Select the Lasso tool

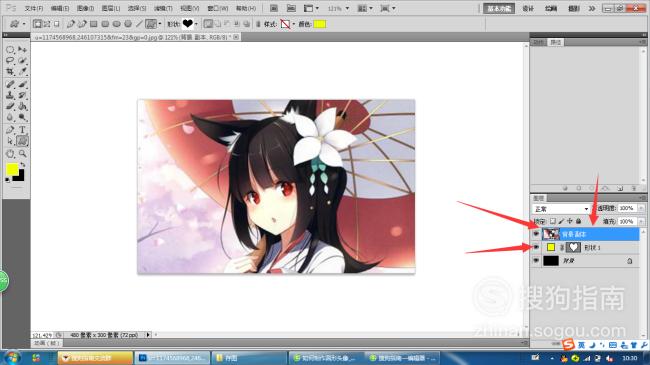10,61
